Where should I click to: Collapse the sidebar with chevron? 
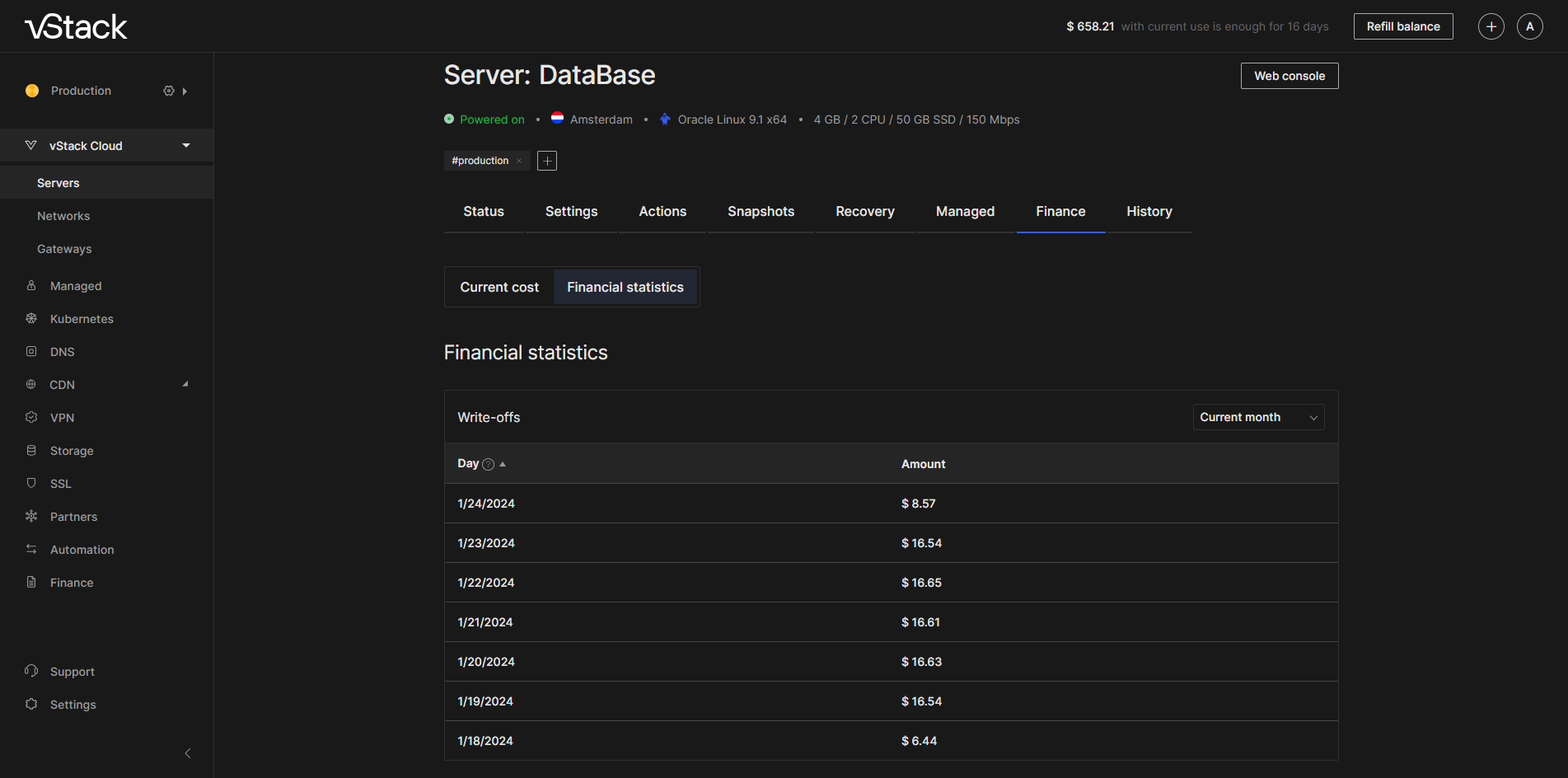coord(188,753)
